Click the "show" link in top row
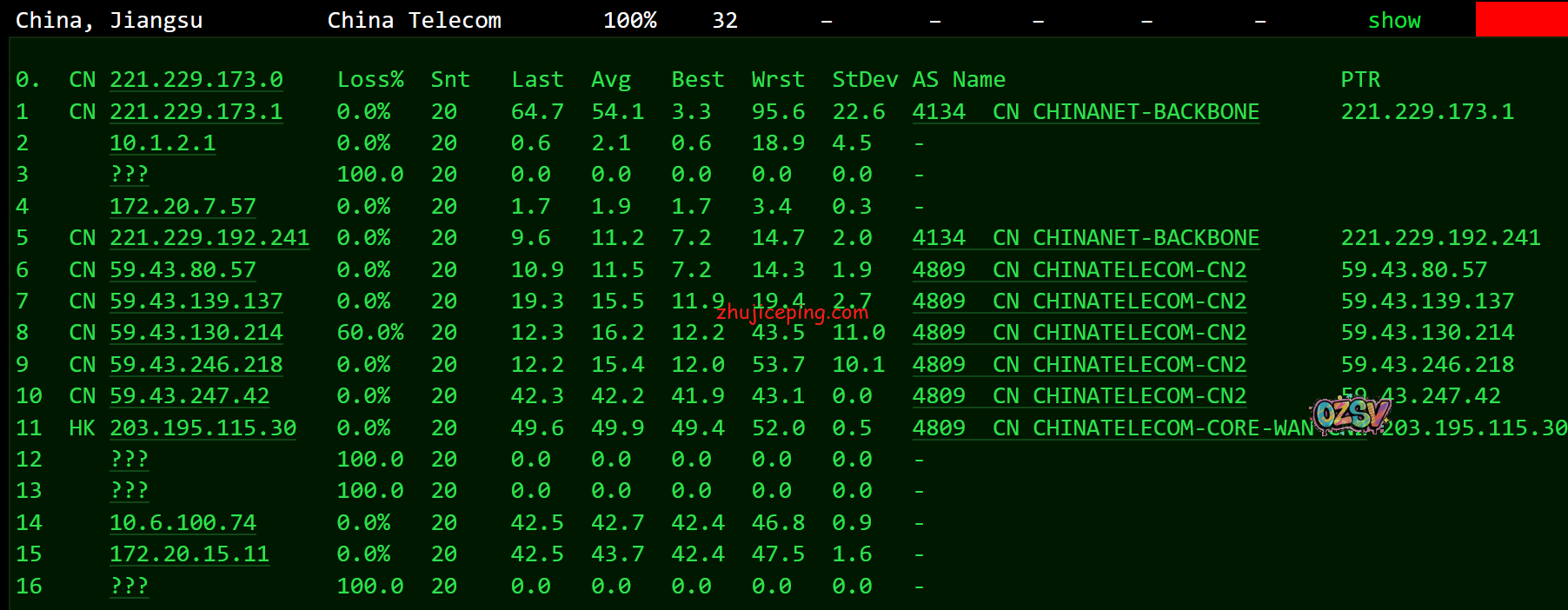The image size is (1568, 610). (1393, 20)
